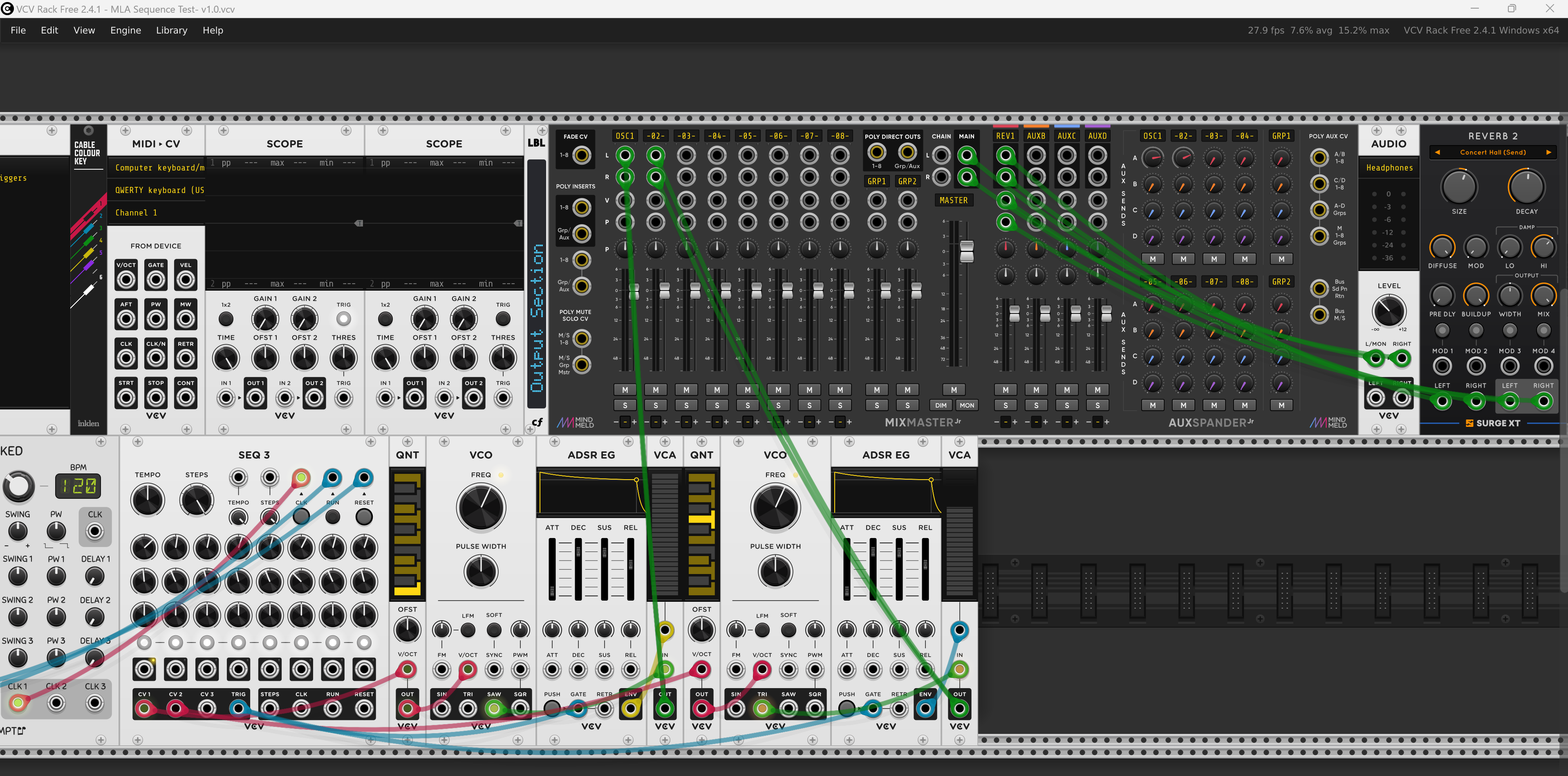Open the Headphones audio device selector

[x=1389, y=167]
